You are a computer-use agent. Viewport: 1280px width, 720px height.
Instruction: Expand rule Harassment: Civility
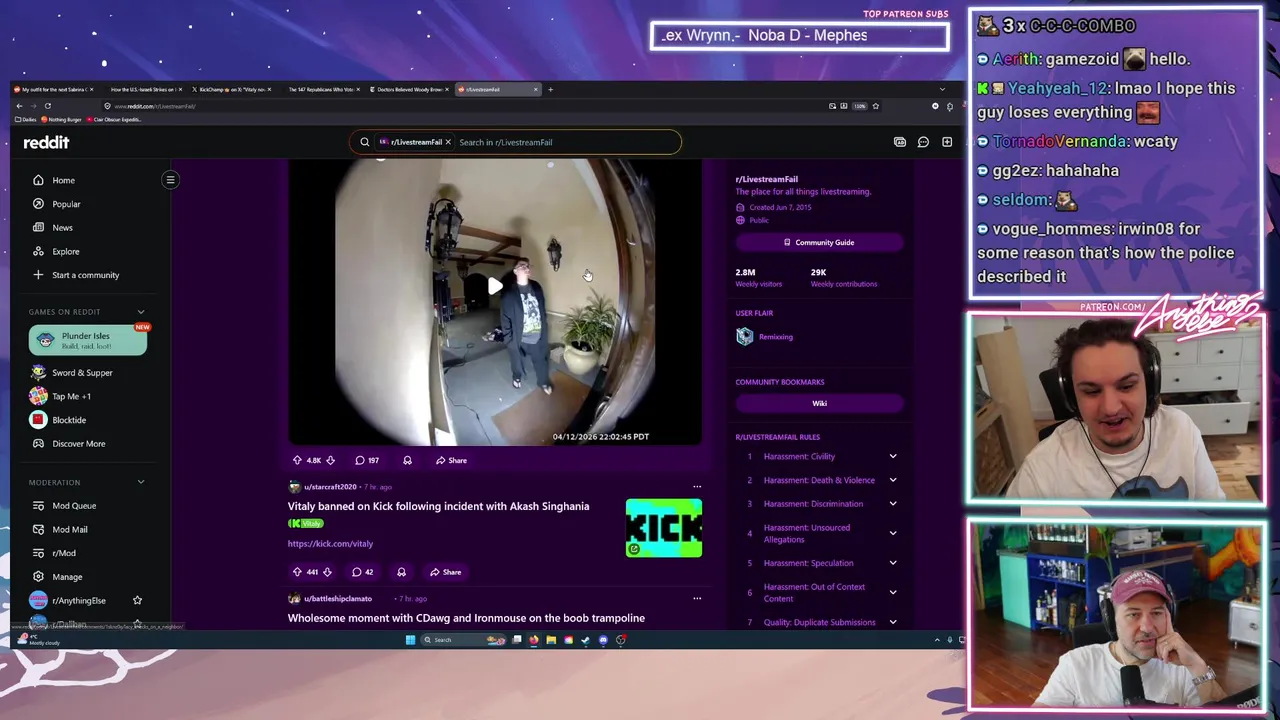pyautogui.click(x=893, y=456)
